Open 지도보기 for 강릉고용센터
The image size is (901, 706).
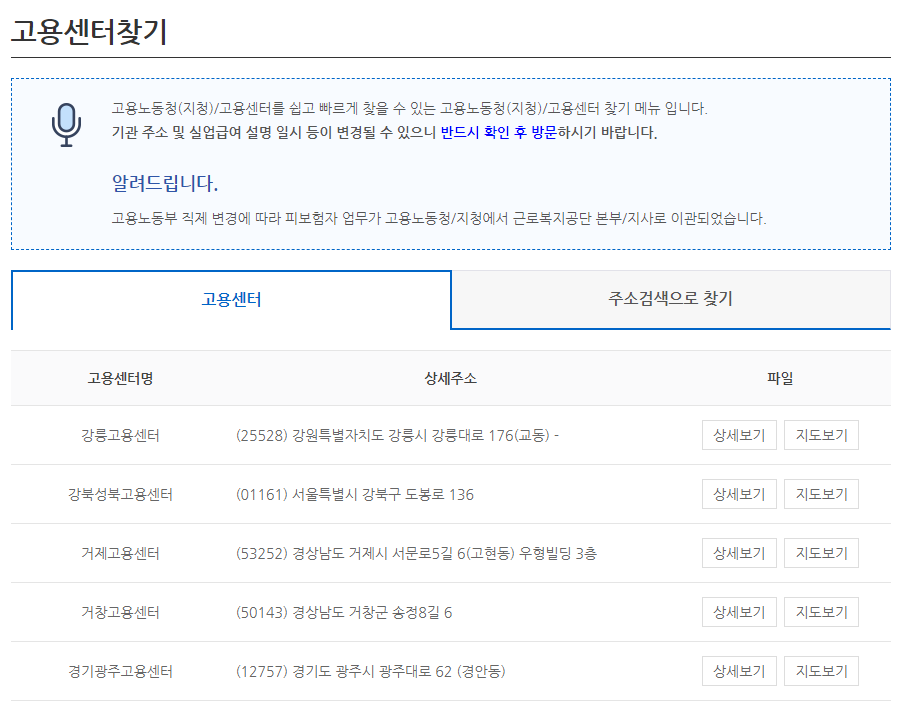(821, 435)
